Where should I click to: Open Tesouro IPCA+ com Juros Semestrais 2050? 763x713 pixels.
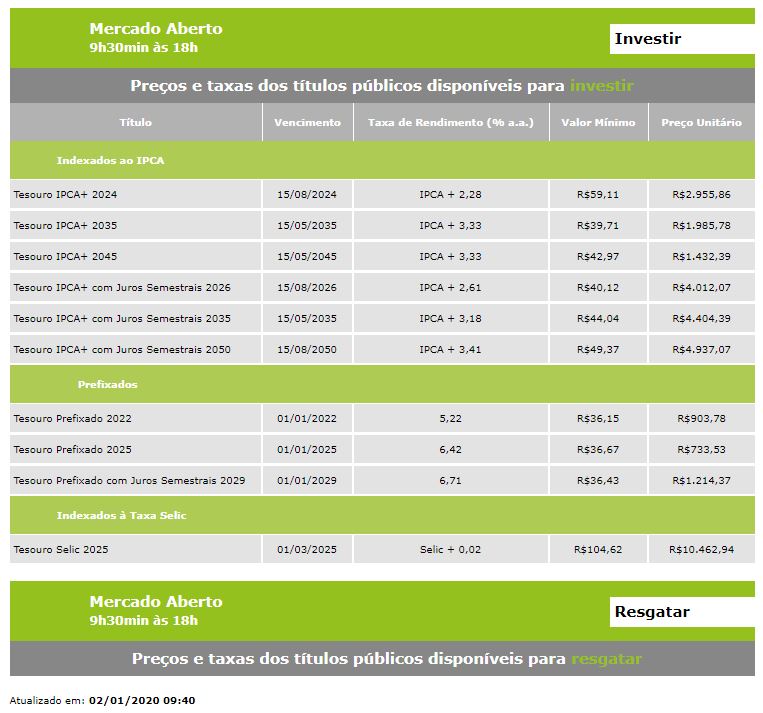(122, 349)
